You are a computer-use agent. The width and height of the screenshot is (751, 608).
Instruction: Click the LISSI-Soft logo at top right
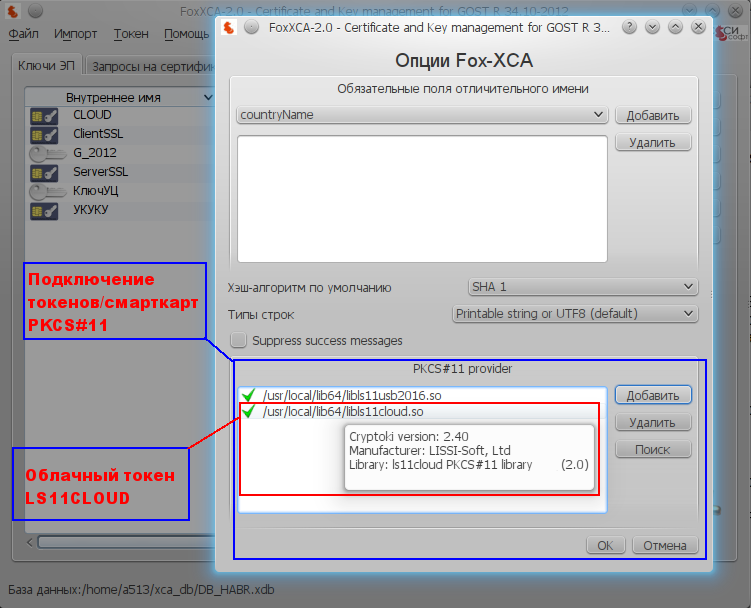(x=731, y=33)
